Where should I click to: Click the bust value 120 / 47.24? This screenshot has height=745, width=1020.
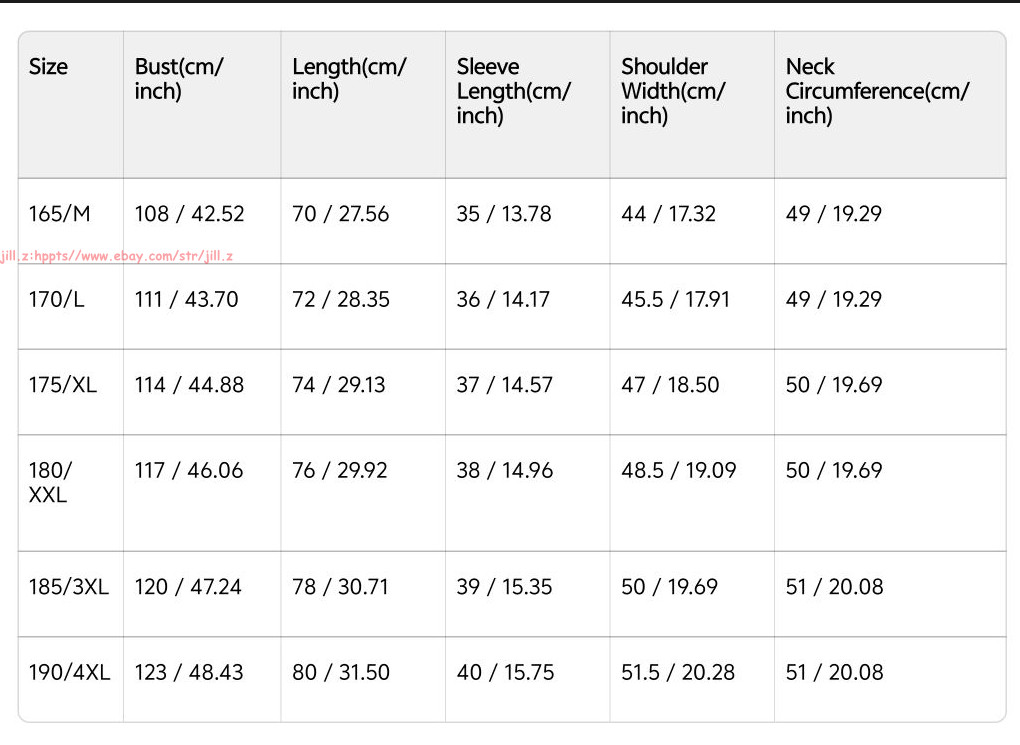pos(188,587)
